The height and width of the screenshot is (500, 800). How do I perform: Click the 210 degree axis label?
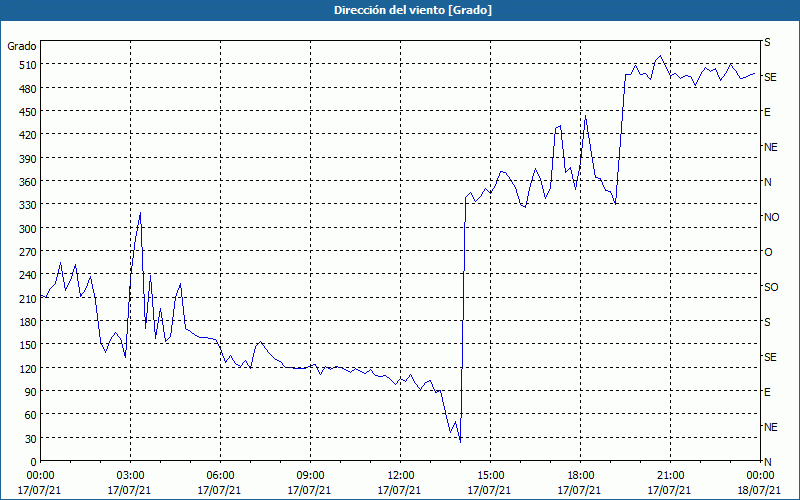coord(28,298)
